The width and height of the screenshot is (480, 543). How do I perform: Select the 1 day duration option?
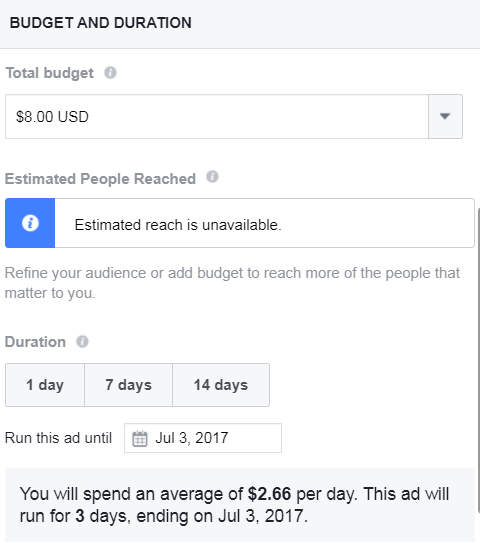click(45, 385)
